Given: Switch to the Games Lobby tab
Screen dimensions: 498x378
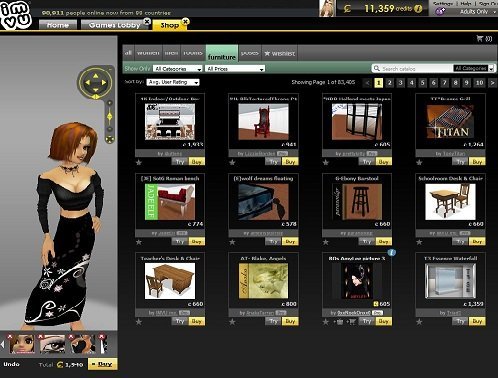Looking at the screenshot, I should tap(115, 25).
